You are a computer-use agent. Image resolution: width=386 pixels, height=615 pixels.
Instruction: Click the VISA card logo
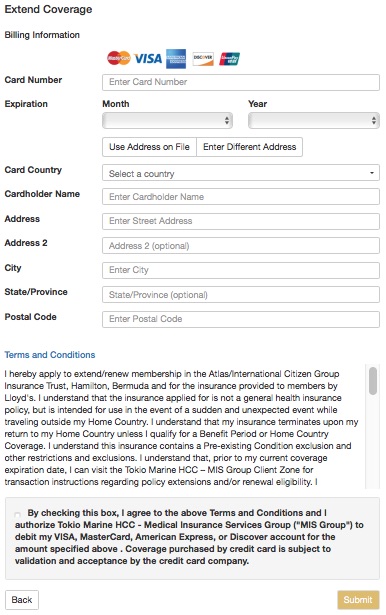[148, 58]
